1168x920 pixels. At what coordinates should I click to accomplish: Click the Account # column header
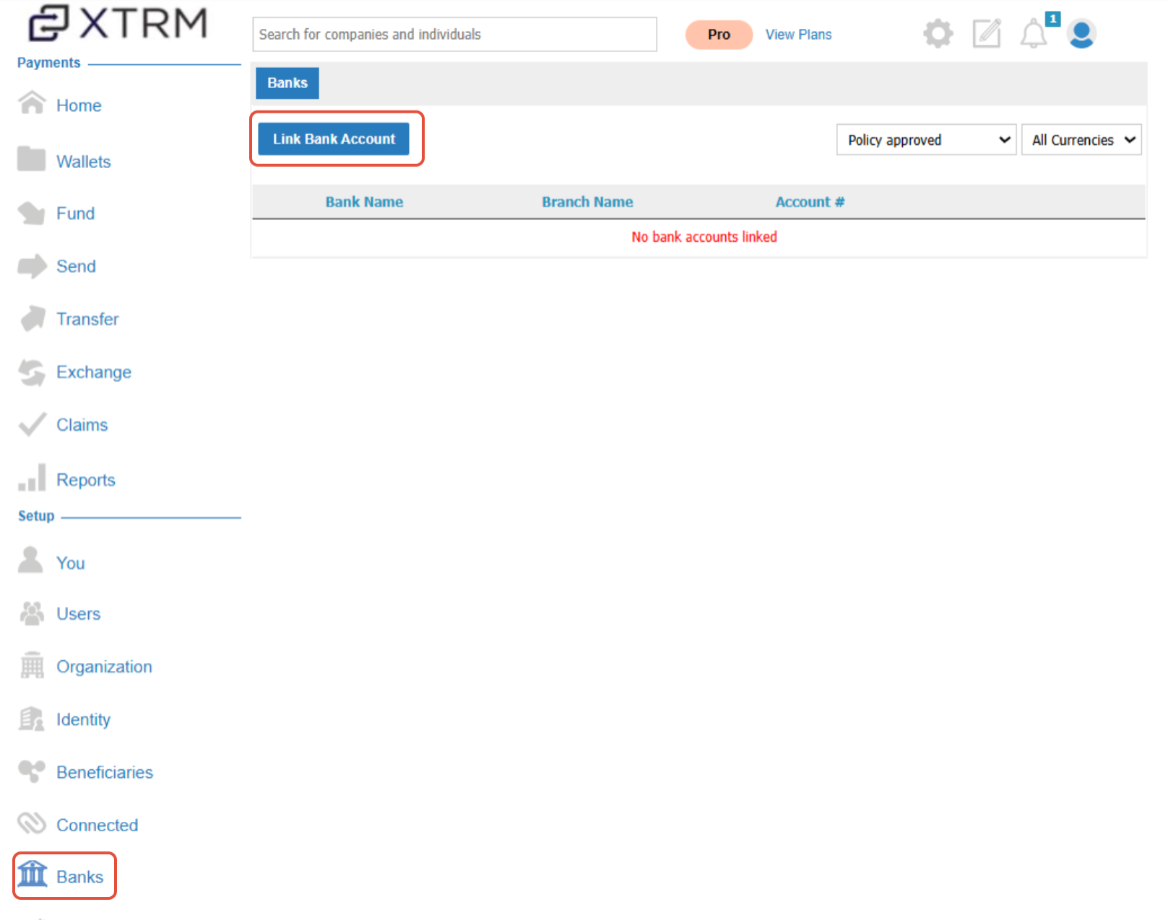coord(810,202)
